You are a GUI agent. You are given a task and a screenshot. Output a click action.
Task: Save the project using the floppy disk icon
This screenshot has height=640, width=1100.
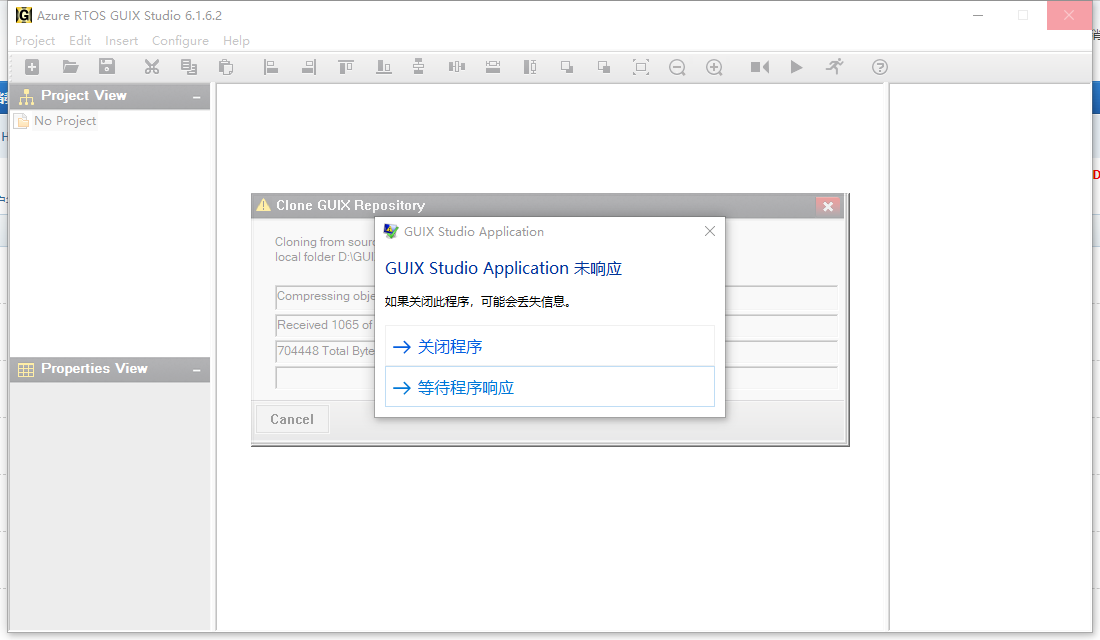click(x=107, y=66)
